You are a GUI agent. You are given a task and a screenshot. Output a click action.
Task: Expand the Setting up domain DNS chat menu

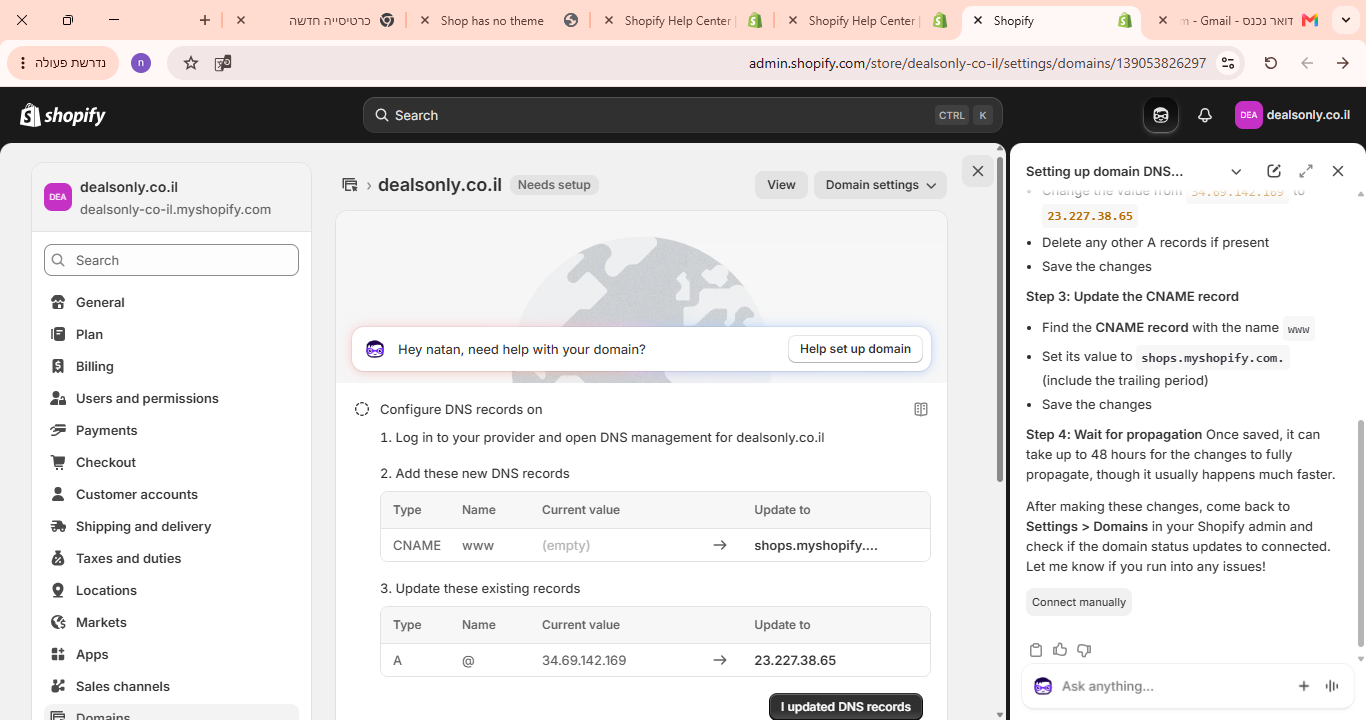[x=1236, y=171]
